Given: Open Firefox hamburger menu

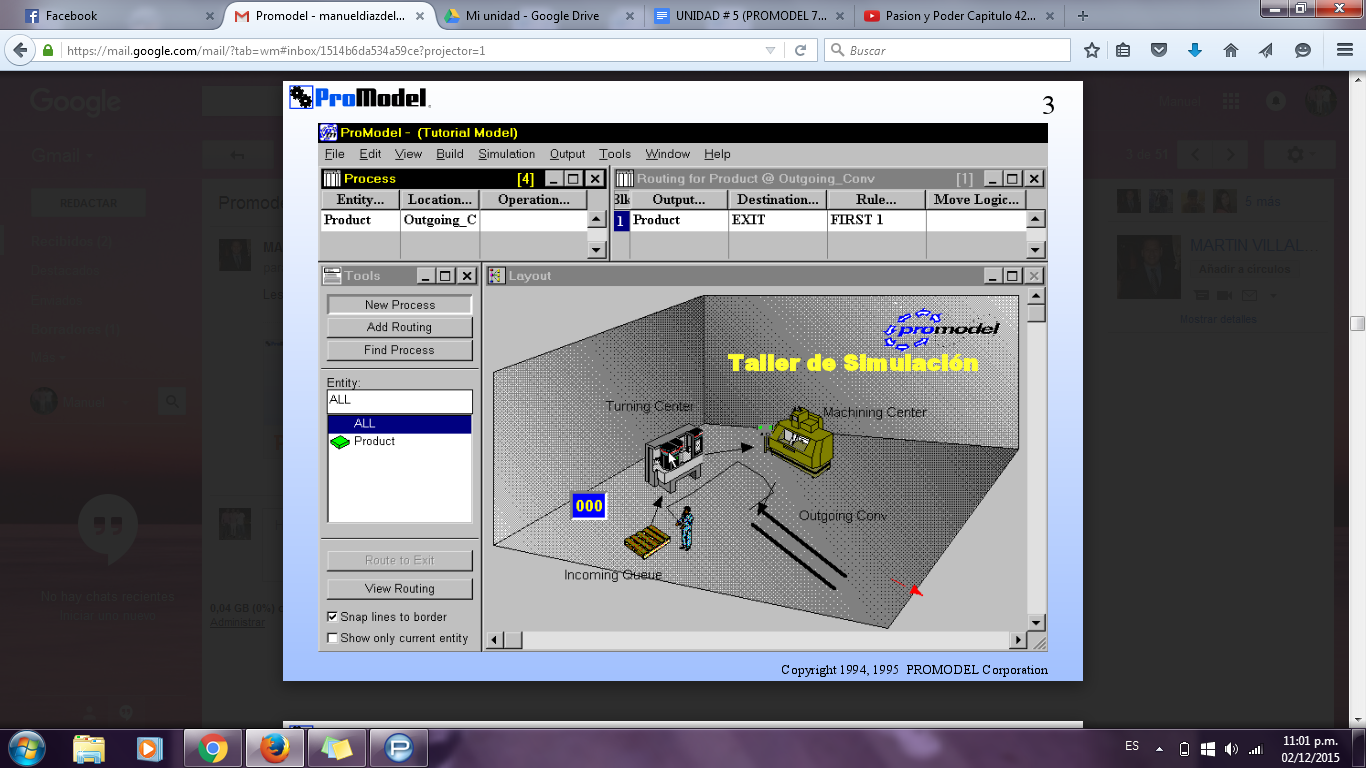Looking at the screenshot, I should point(1345,50).
